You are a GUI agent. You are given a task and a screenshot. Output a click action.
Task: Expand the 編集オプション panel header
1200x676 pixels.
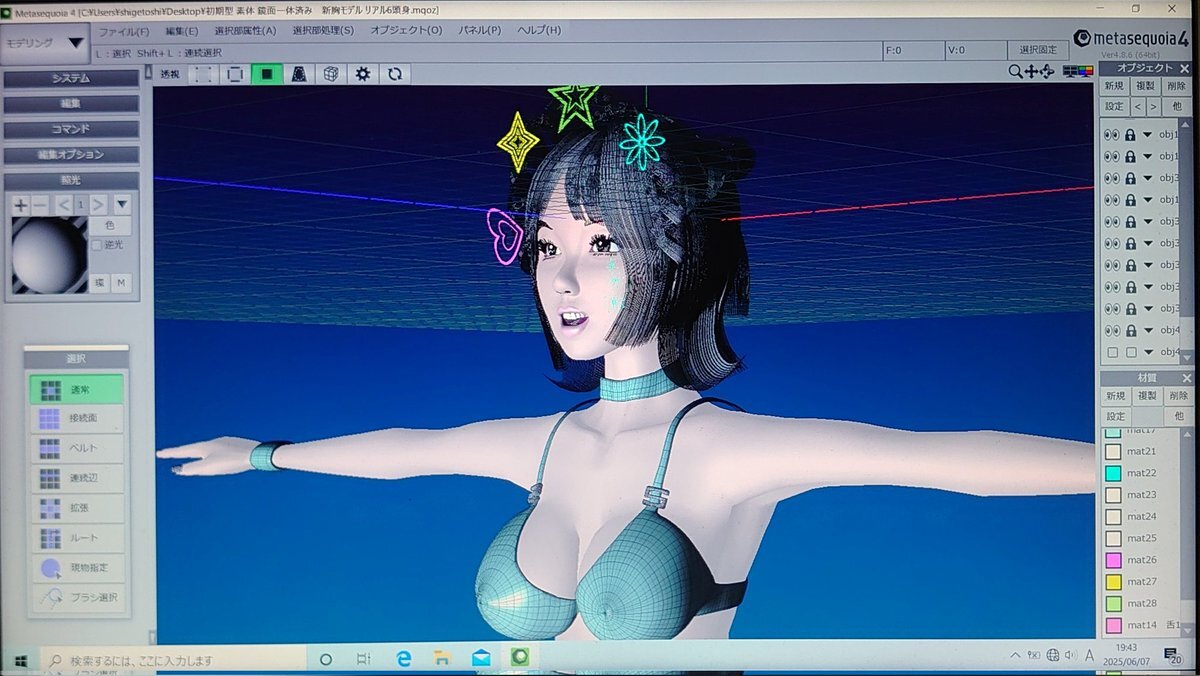coord(71,155)
